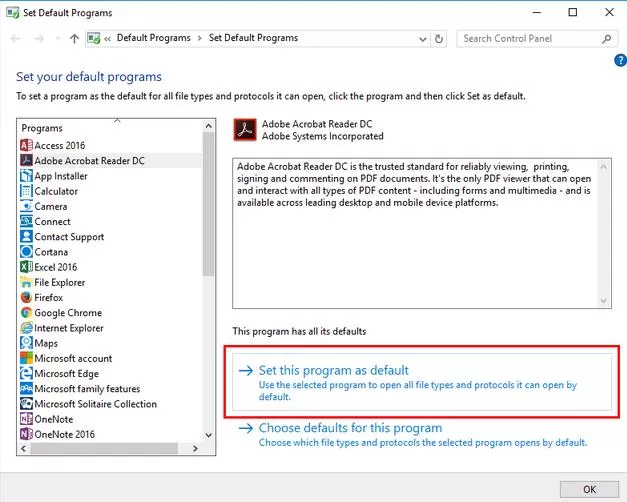Click the Programs list scroll-down arrow
Image resolution: width=627 pixels, height=502 pixels.
[208, 435]
